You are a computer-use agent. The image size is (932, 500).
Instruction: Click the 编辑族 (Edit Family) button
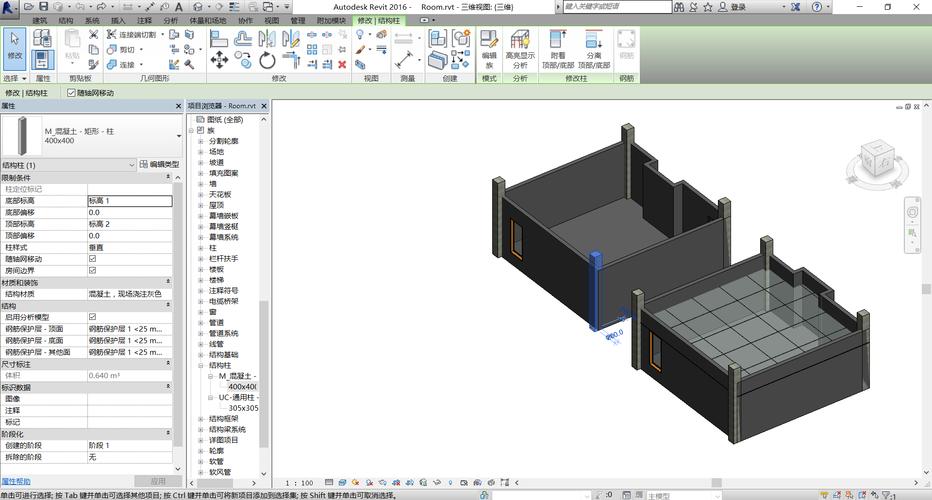489,49
